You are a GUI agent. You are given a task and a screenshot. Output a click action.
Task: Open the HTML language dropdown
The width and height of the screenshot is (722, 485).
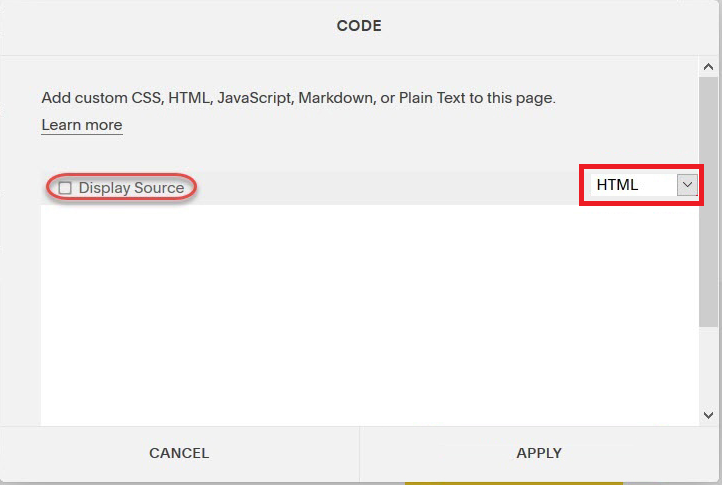click(x=644, y=185)
